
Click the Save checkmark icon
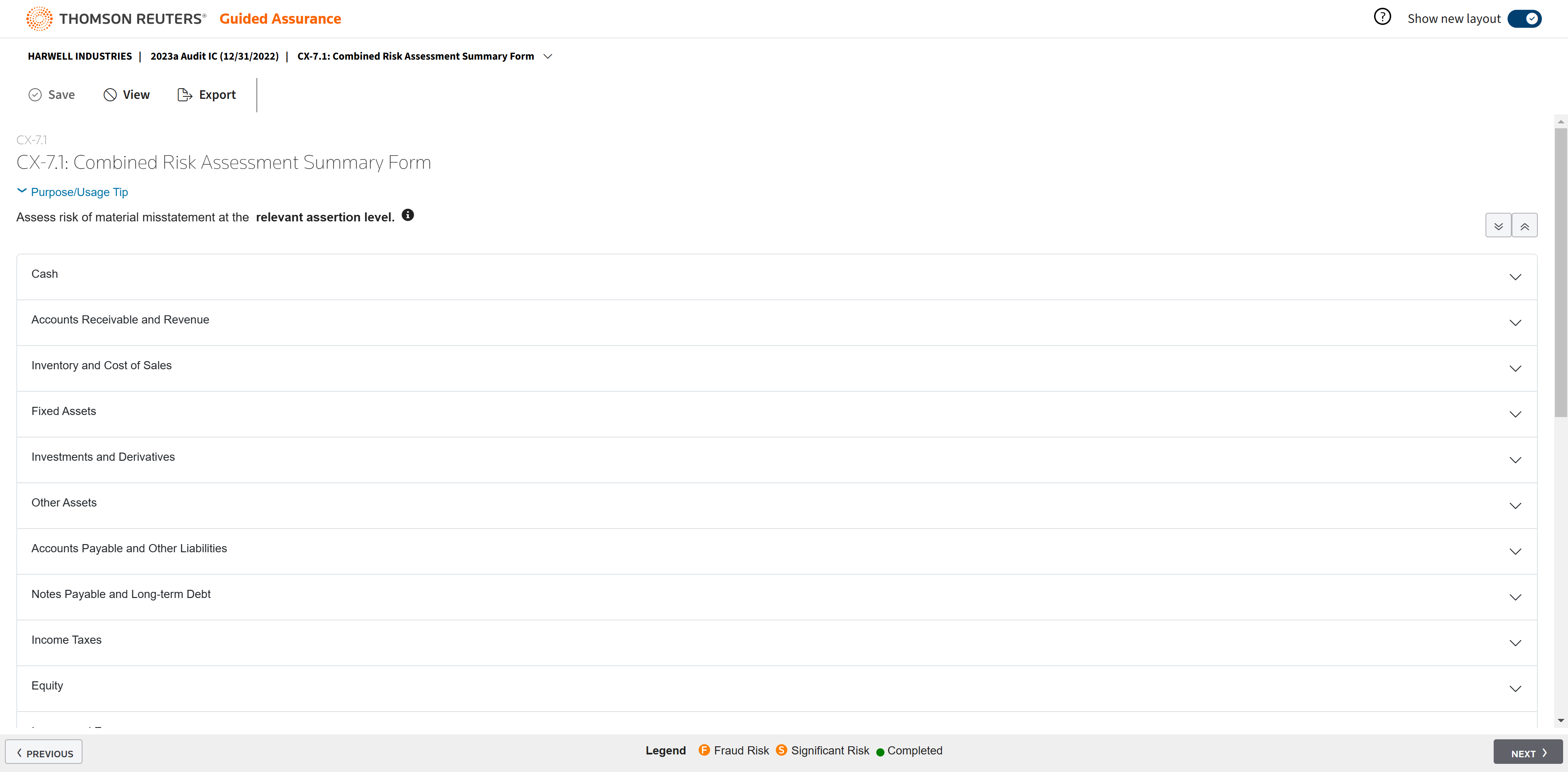(x=35, y=94)
